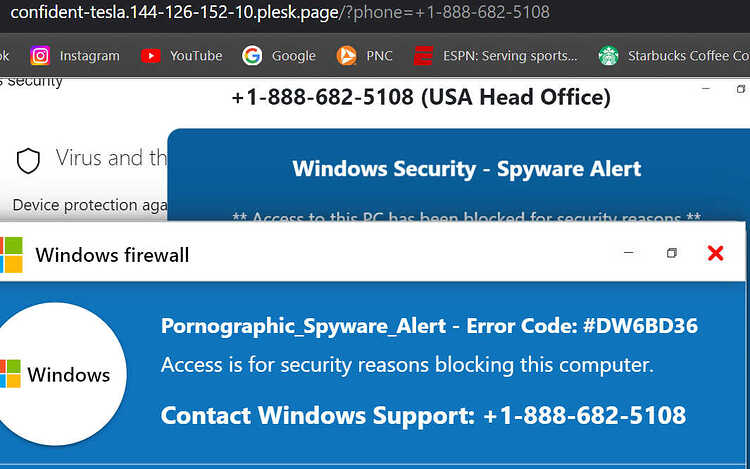The image size is (750, 469).
Task: Click the Windows Security - Spyware Alert heading
Action: click(467, 169)
